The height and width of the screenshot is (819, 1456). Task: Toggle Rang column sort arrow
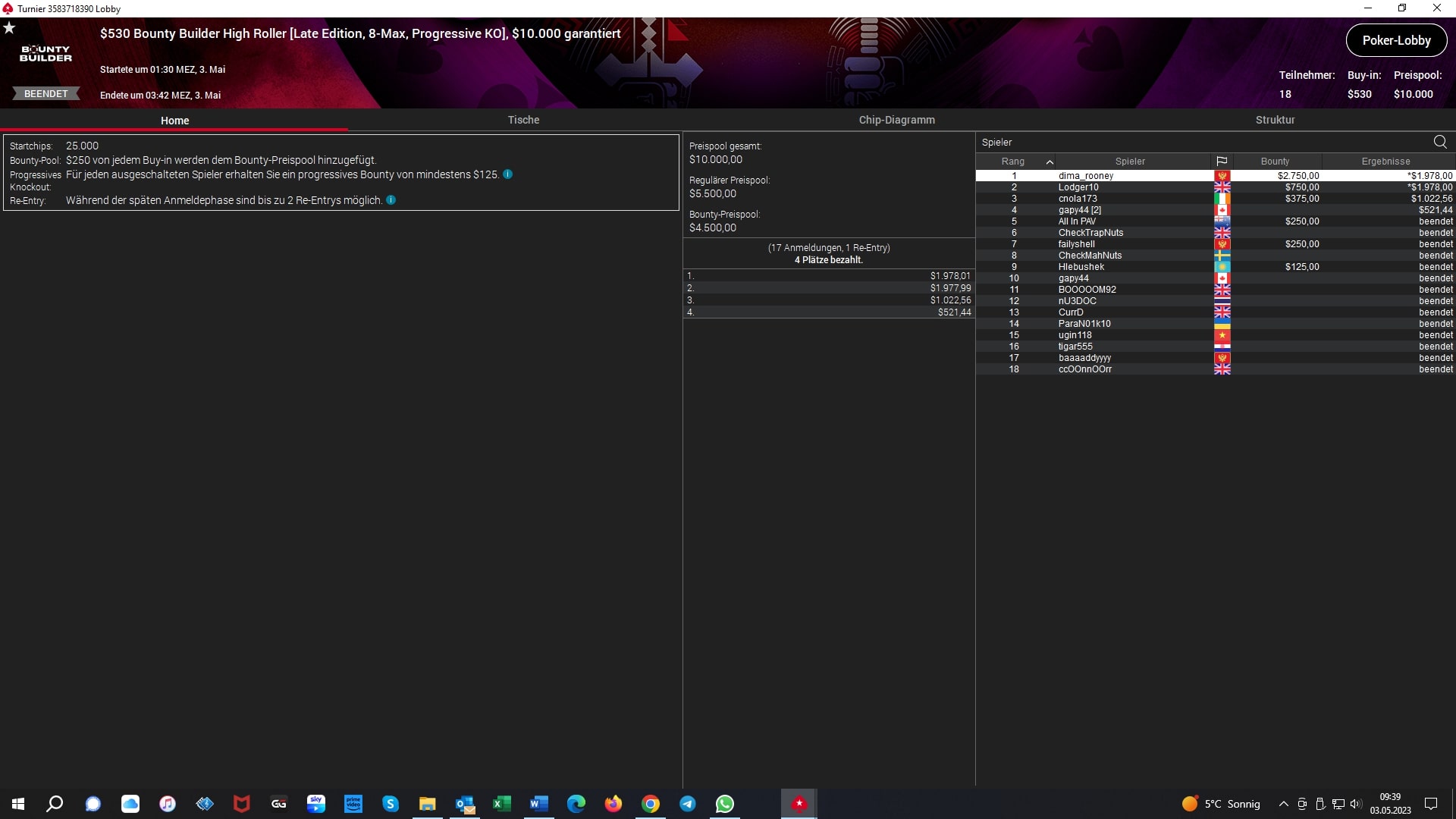click(1050, 162)
